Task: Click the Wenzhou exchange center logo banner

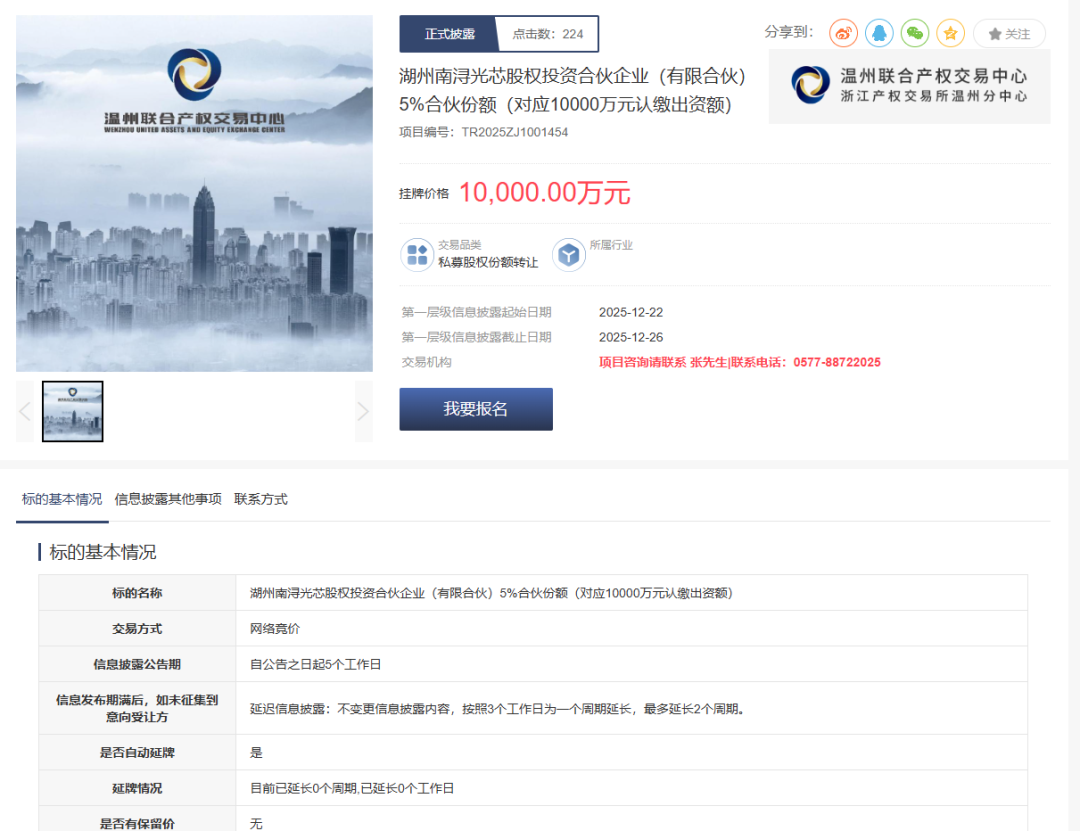Action: (x=909, y=86)
